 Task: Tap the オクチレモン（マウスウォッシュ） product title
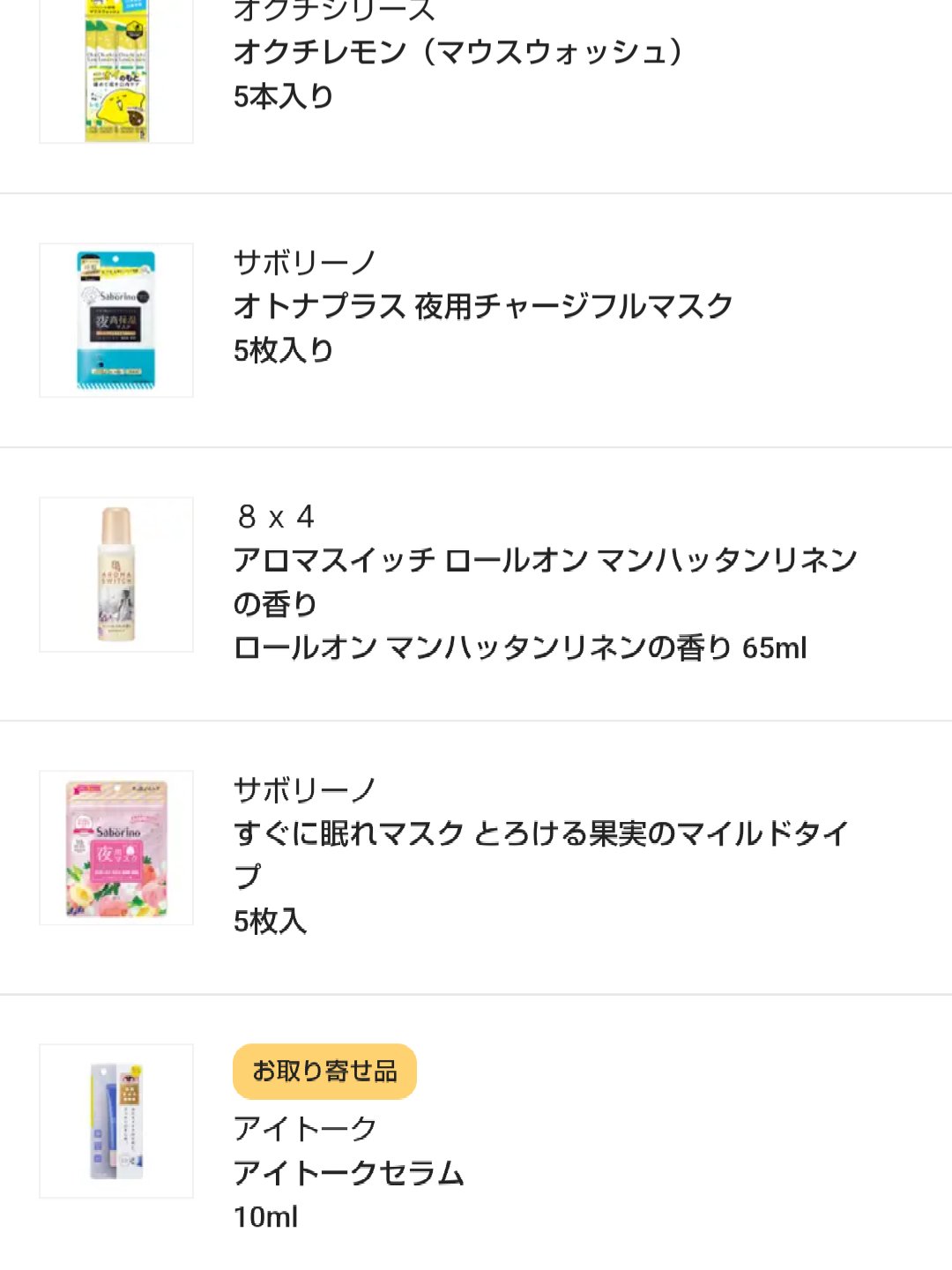[x=458, y=52]
